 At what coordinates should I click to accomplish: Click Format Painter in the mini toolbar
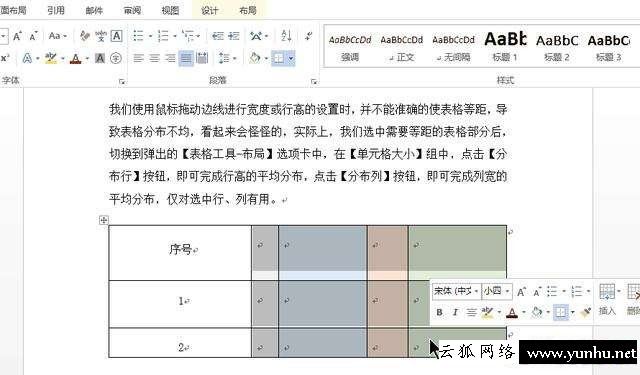586,313
